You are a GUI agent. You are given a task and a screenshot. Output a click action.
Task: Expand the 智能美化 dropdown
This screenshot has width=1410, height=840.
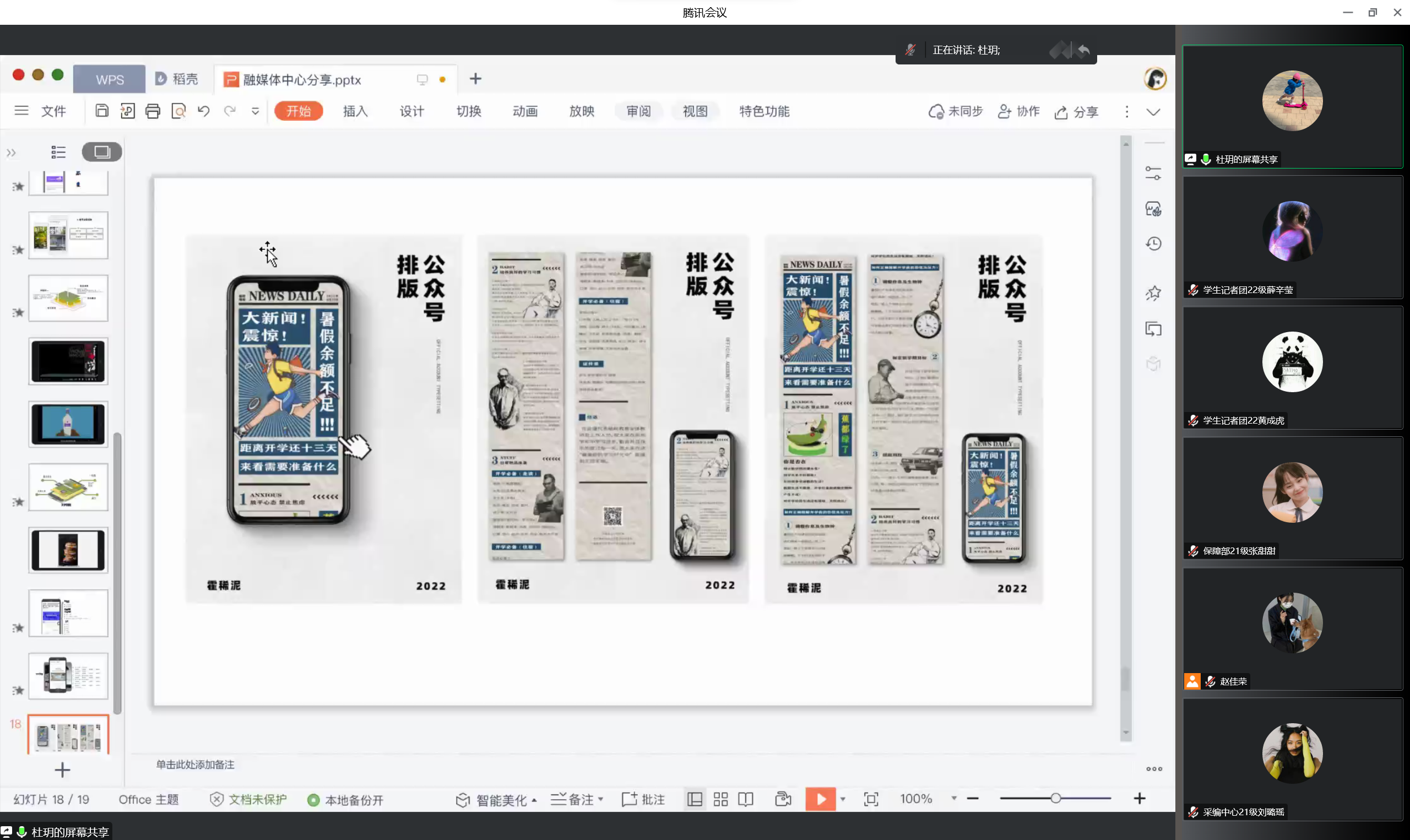pos(534,800)
